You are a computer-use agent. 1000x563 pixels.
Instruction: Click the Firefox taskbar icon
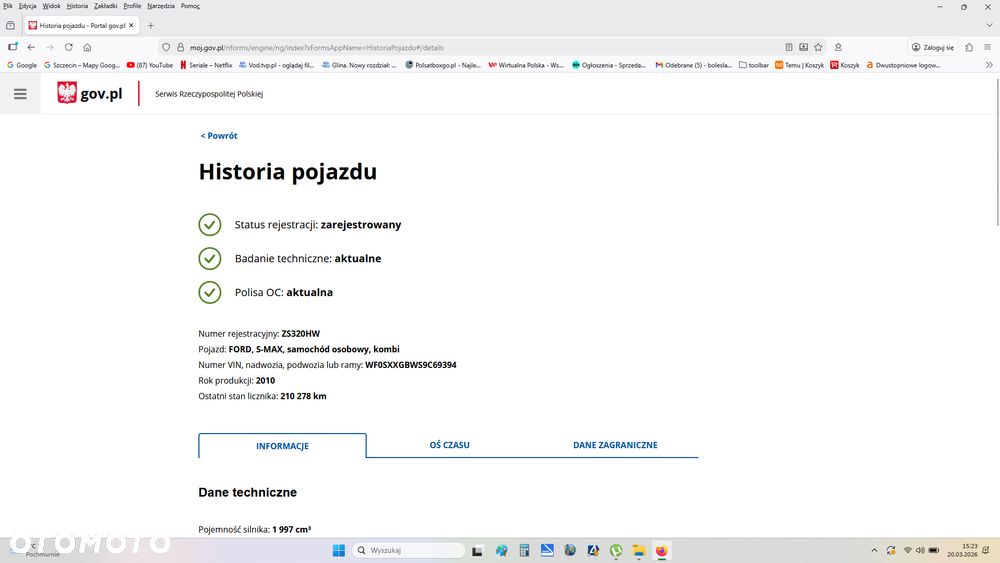point(661,550)
